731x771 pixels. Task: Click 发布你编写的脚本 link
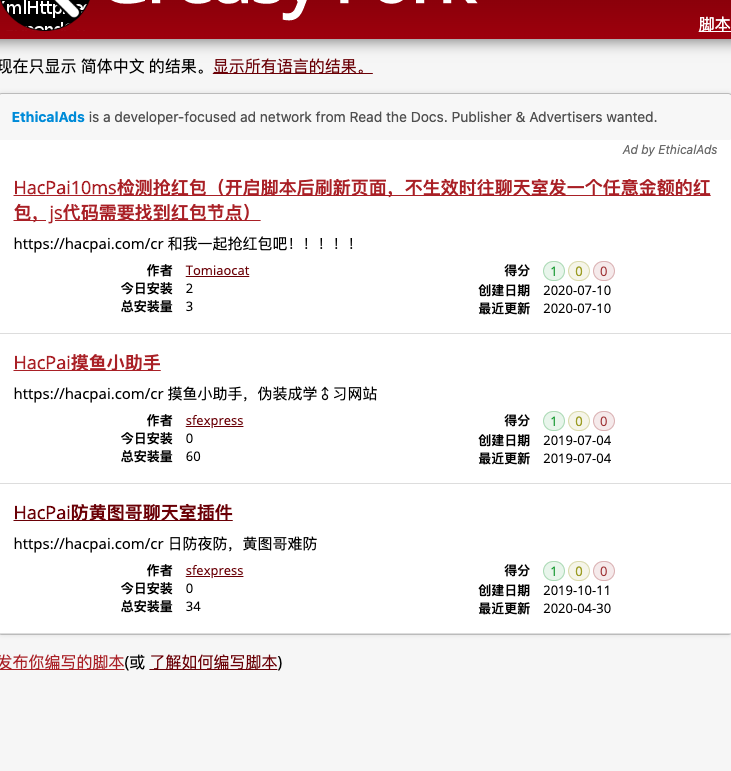[62, 662]
